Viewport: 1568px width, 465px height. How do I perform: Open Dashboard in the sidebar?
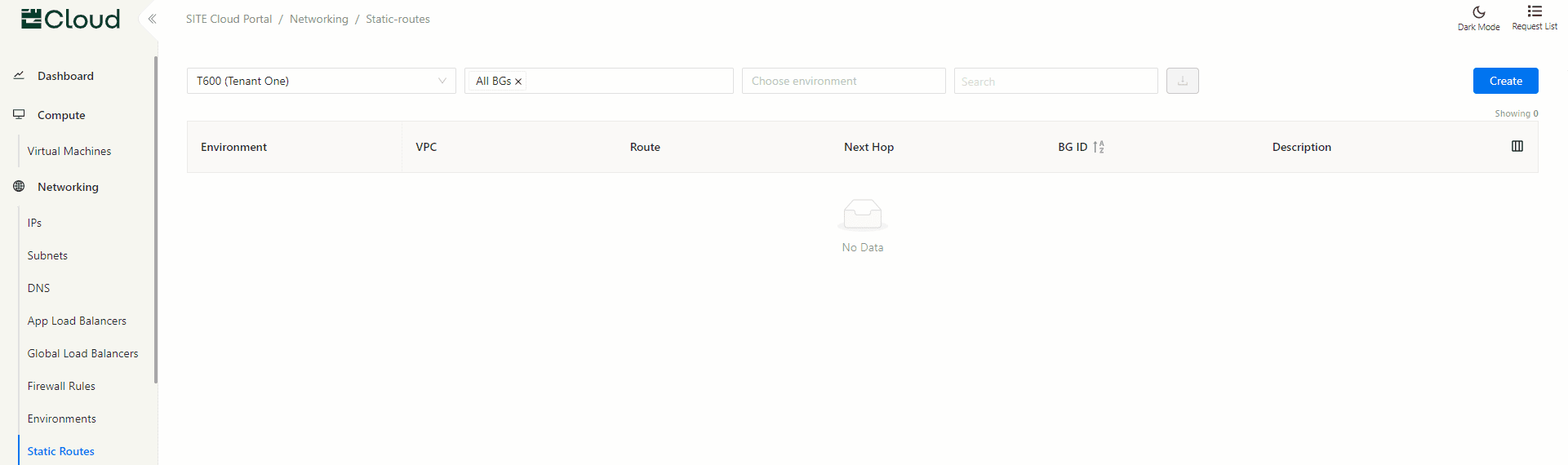point(65,76)
